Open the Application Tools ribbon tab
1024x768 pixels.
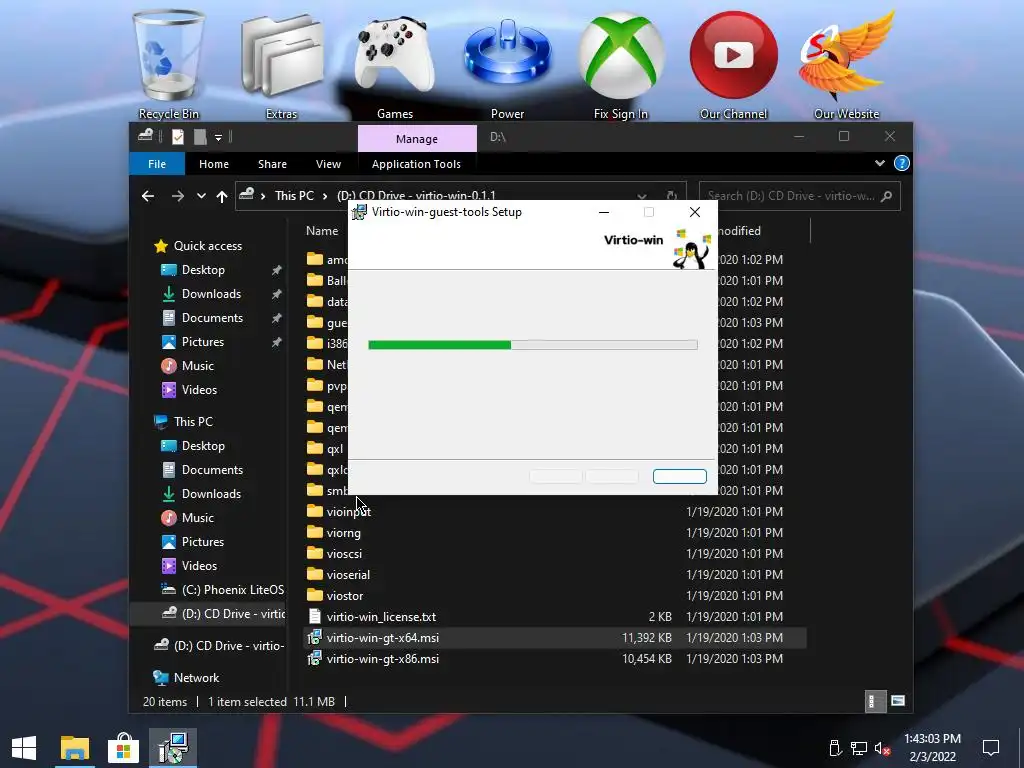[417, 164]
